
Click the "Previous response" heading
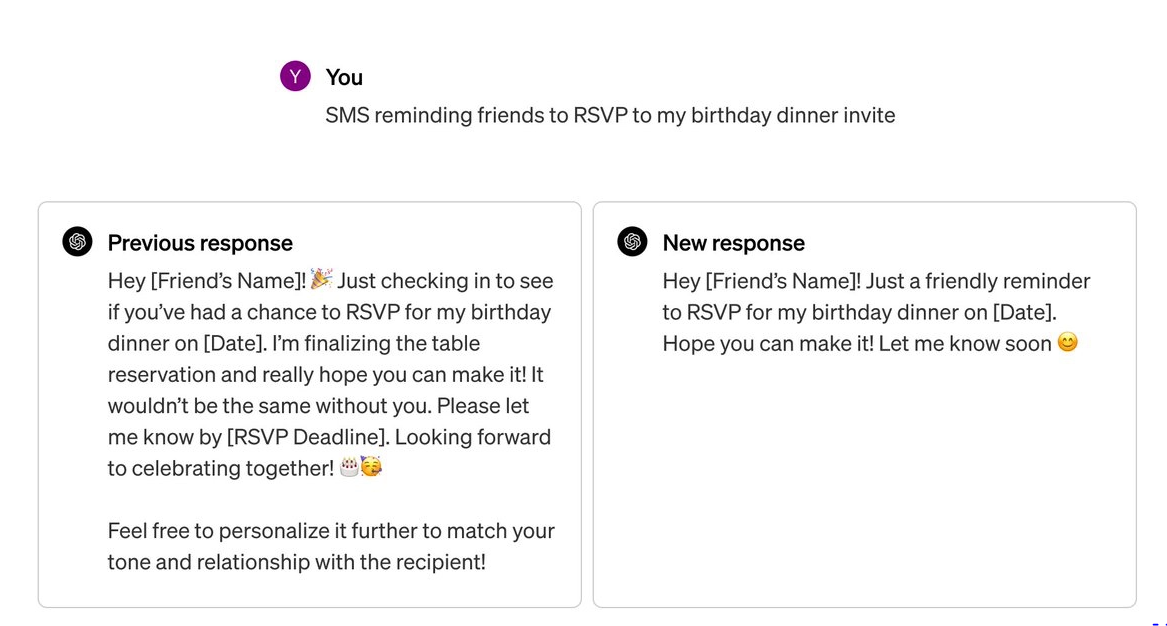200,243
